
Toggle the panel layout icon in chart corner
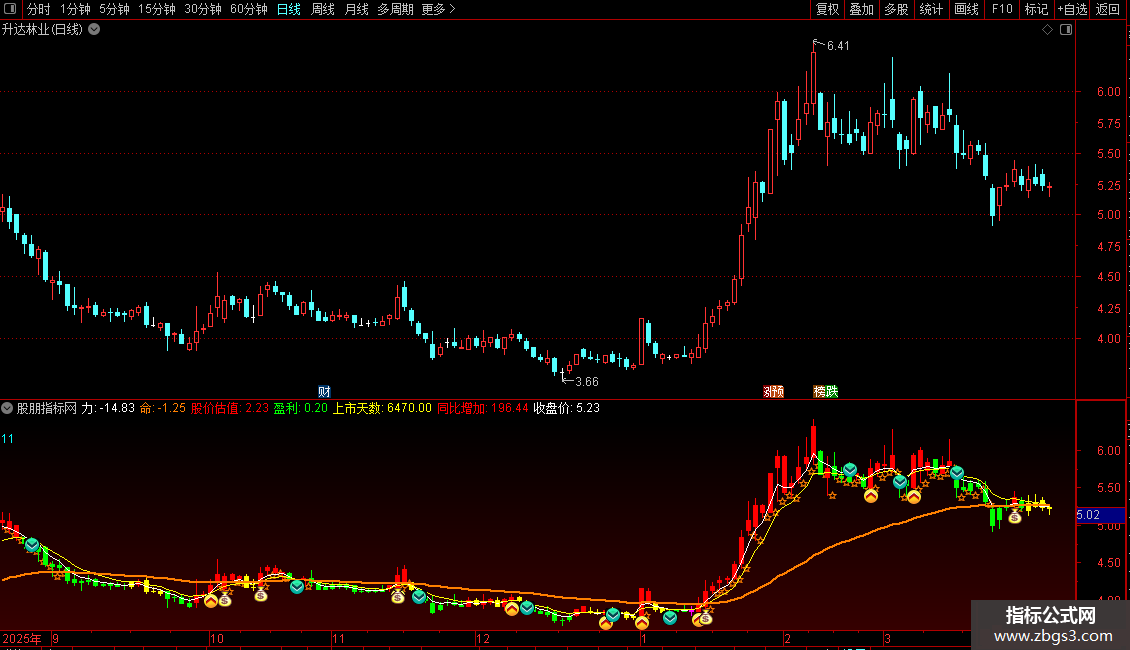[1066, 30]
